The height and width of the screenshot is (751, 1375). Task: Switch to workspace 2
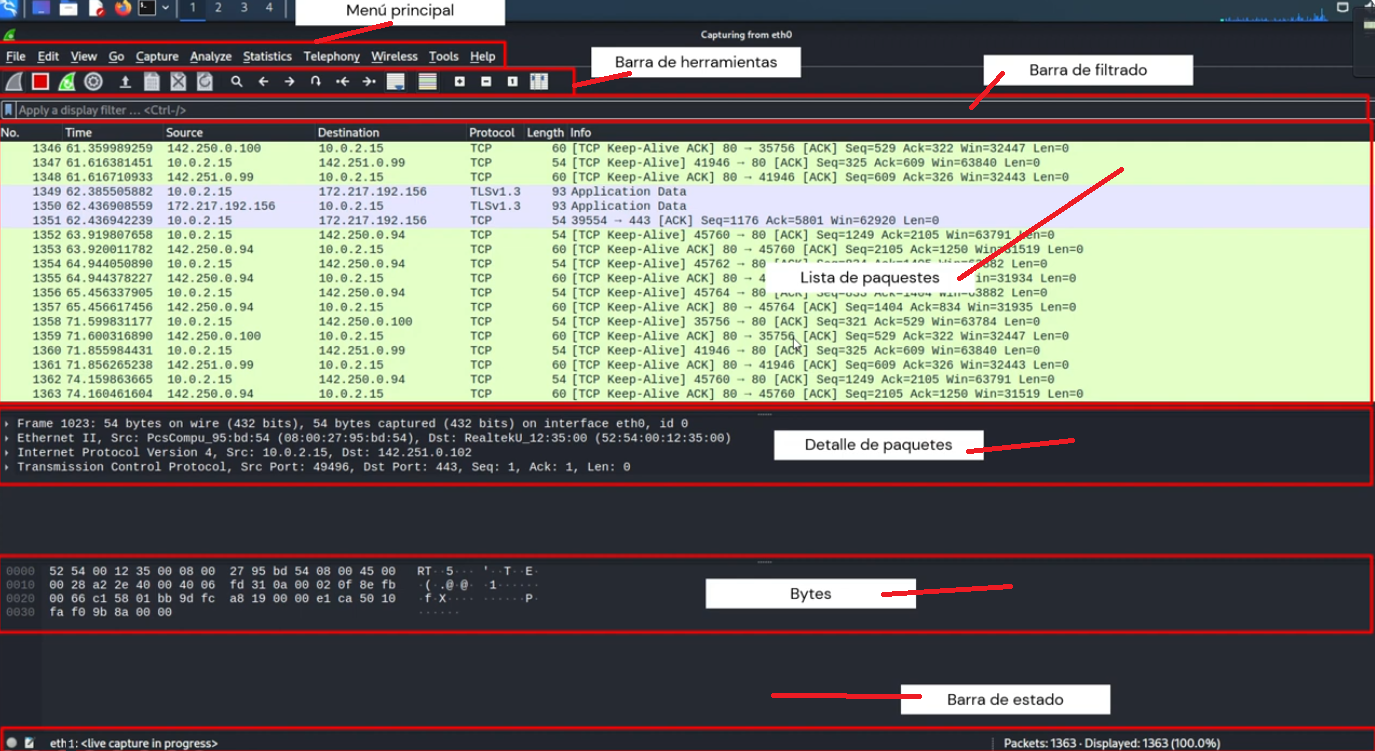218,8
